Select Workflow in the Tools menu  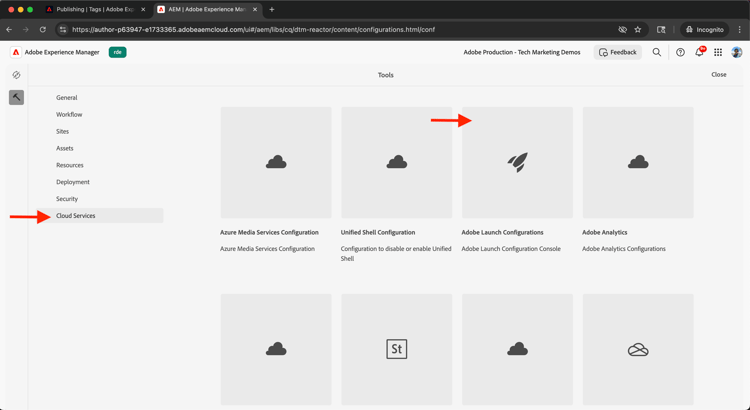click(69, 114)
